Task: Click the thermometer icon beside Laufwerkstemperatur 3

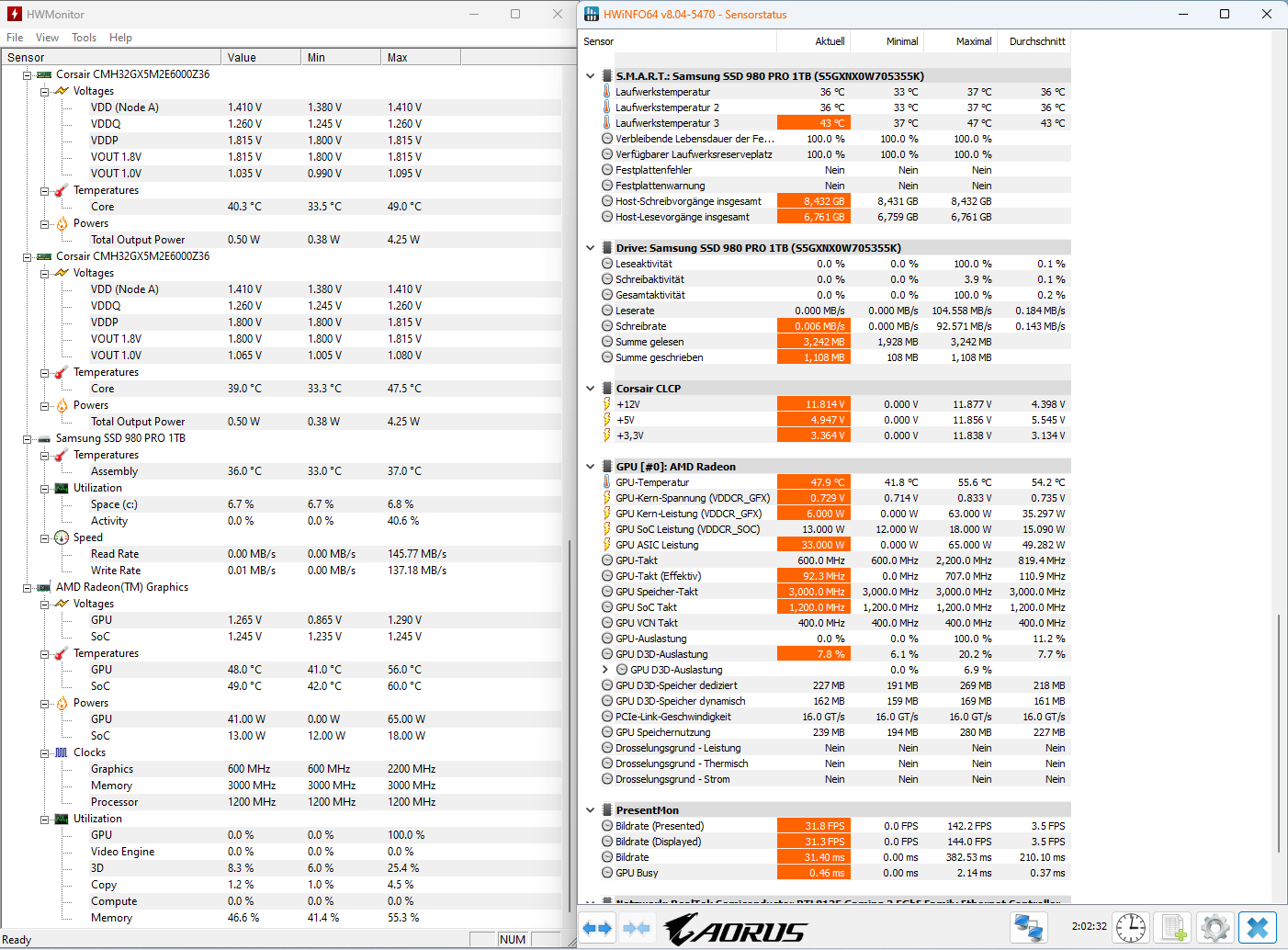Action: click(x=606, y=123)
